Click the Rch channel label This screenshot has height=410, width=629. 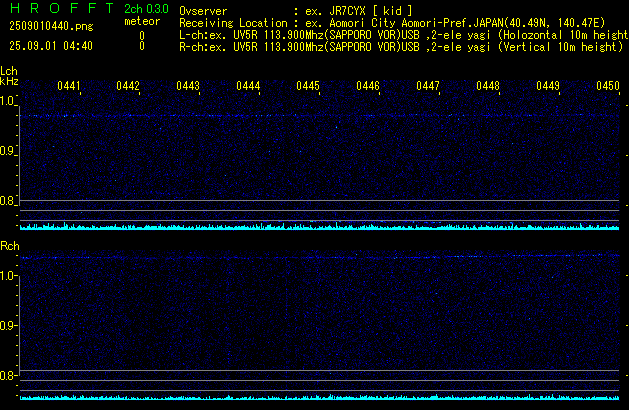[10, 246]
